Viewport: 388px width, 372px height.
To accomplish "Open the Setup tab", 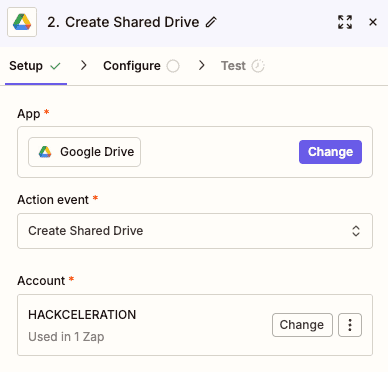I will (35, 66).
